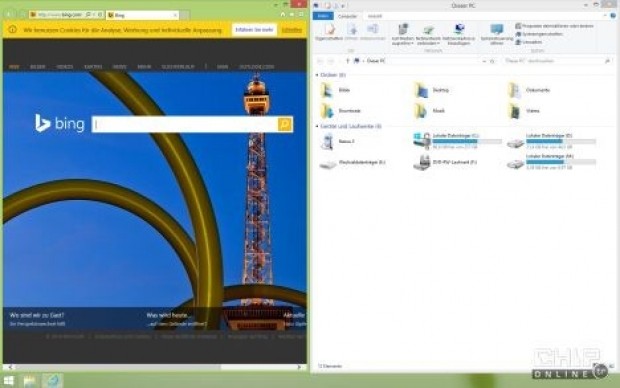
Task: Click the 'Dieser PC' address bar breadcrumb
Action: 376,61
